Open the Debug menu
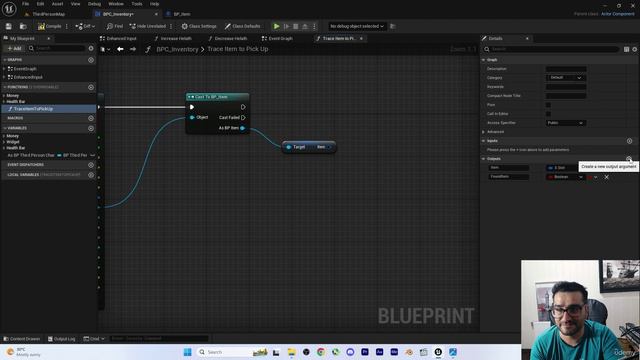This screenshot has width=640, height=360. [94, 4]
